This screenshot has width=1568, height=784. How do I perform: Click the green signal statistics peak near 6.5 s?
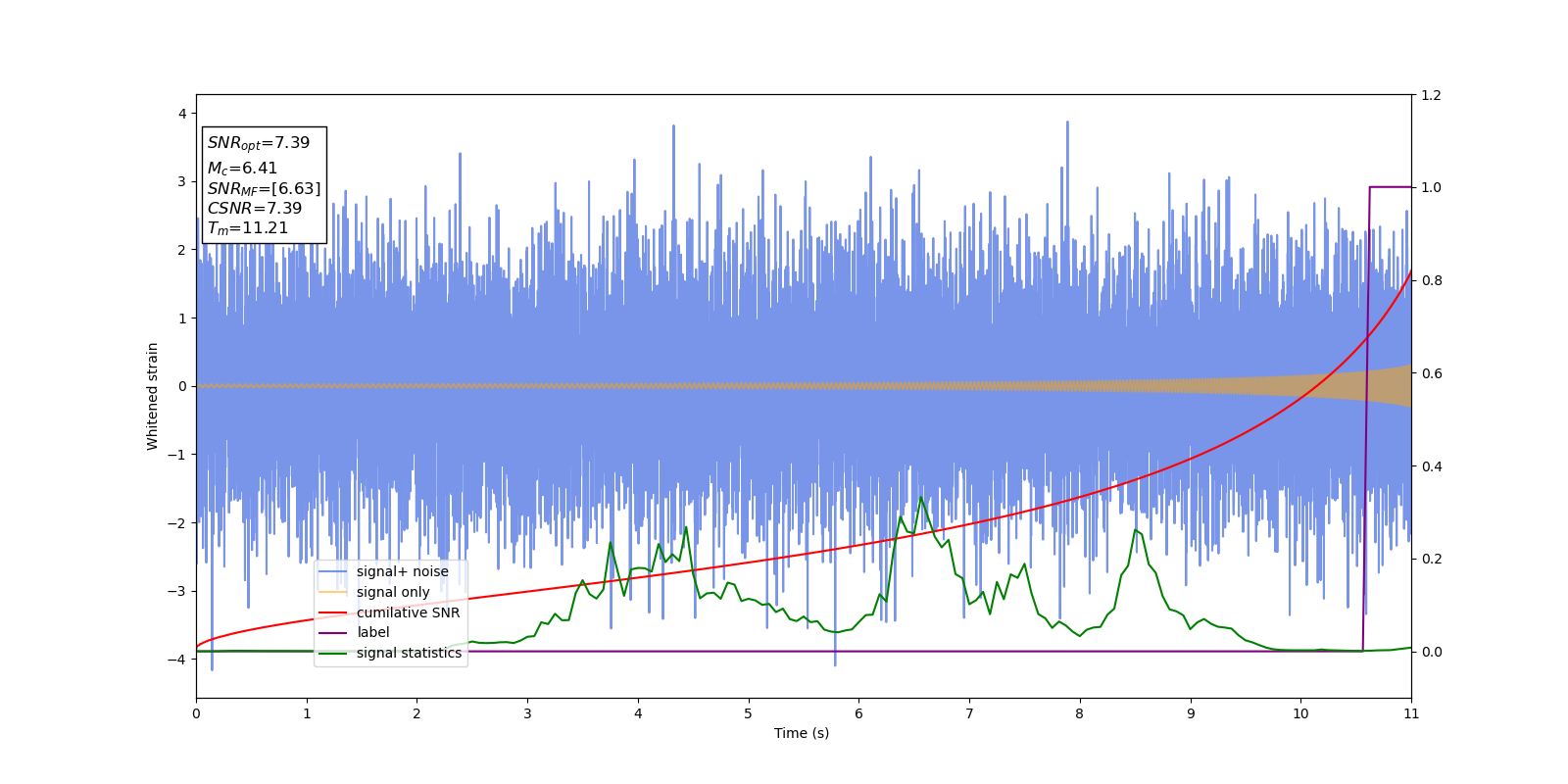tap(920, 498)
